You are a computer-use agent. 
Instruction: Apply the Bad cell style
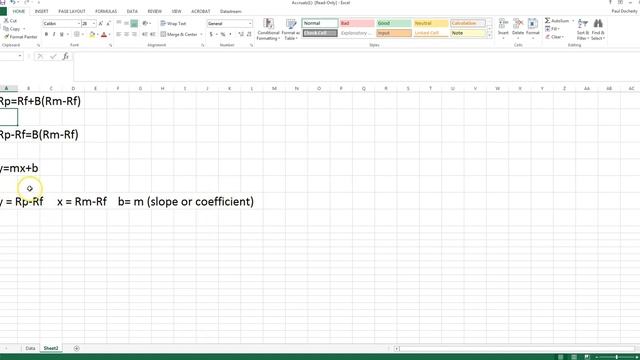click(357, 23)
